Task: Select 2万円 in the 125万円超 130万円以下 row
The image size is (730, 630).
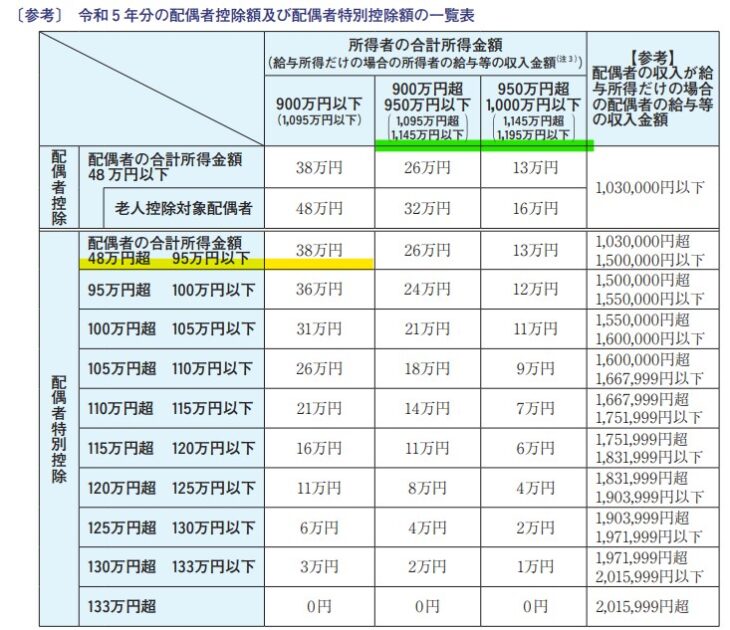Action: [535, 528]
